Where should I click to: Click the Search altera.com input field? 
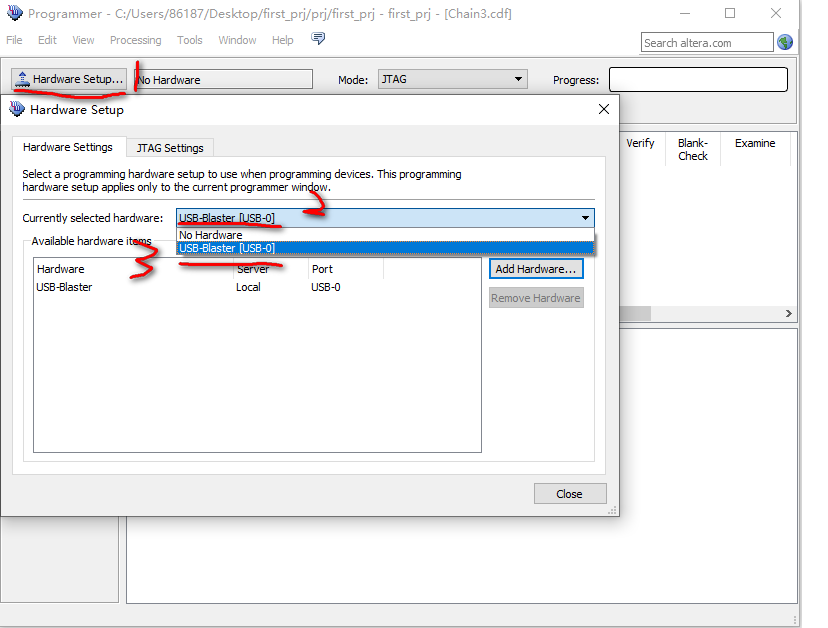[707, 43]
